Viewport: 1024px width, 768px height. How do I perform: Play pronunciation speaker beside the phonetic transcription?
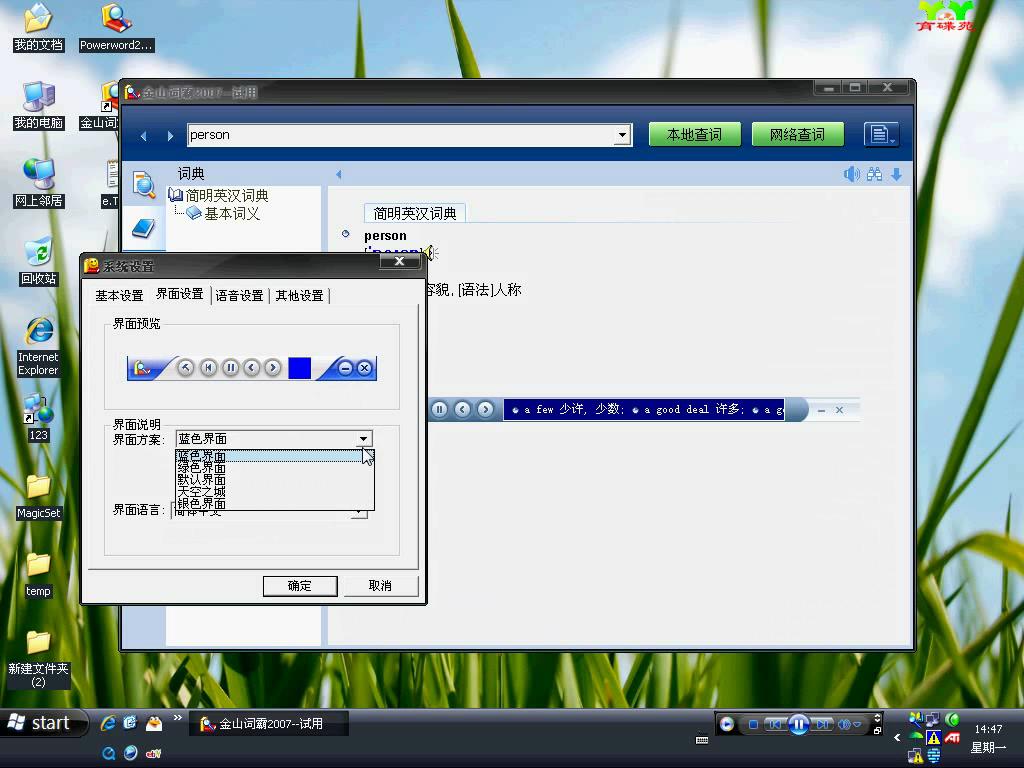430,253
